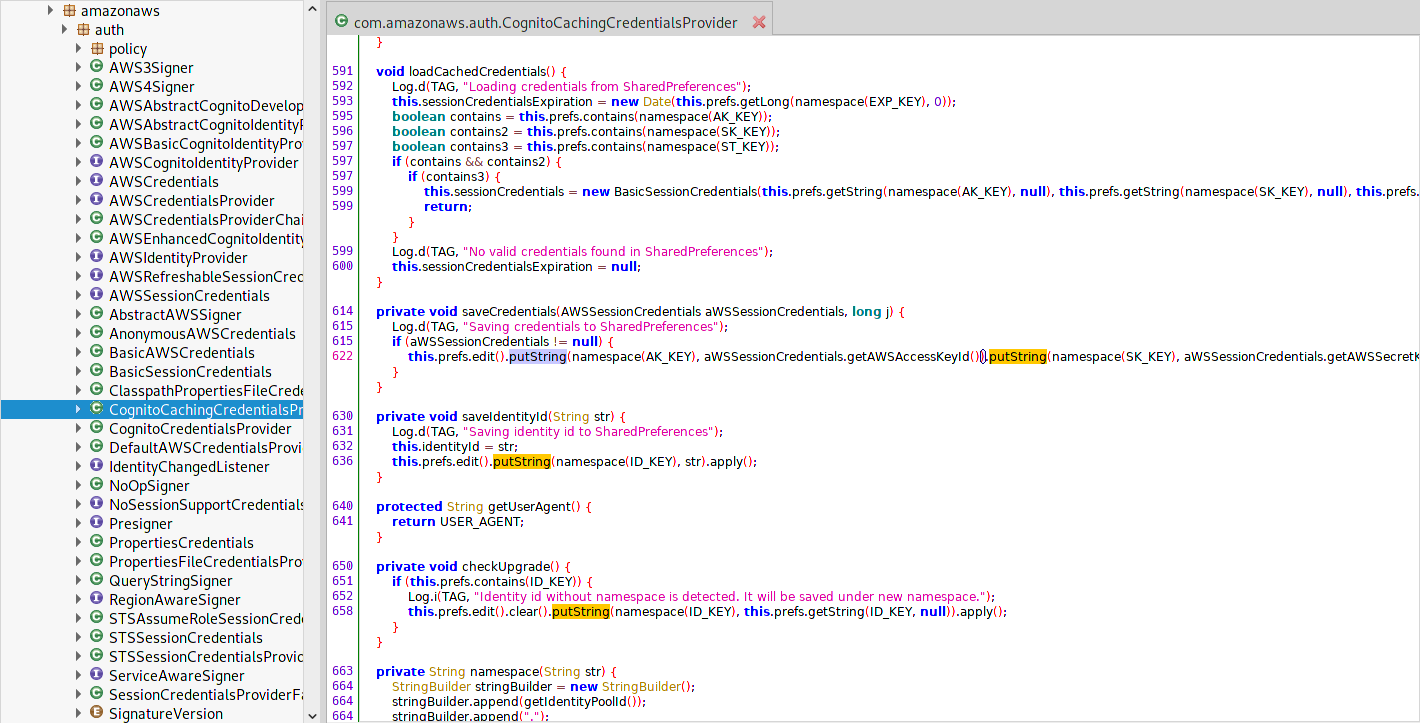Screen dimensions: 1420x723
Task: Expand the Presigner tree node
Action: pos(79,524)
